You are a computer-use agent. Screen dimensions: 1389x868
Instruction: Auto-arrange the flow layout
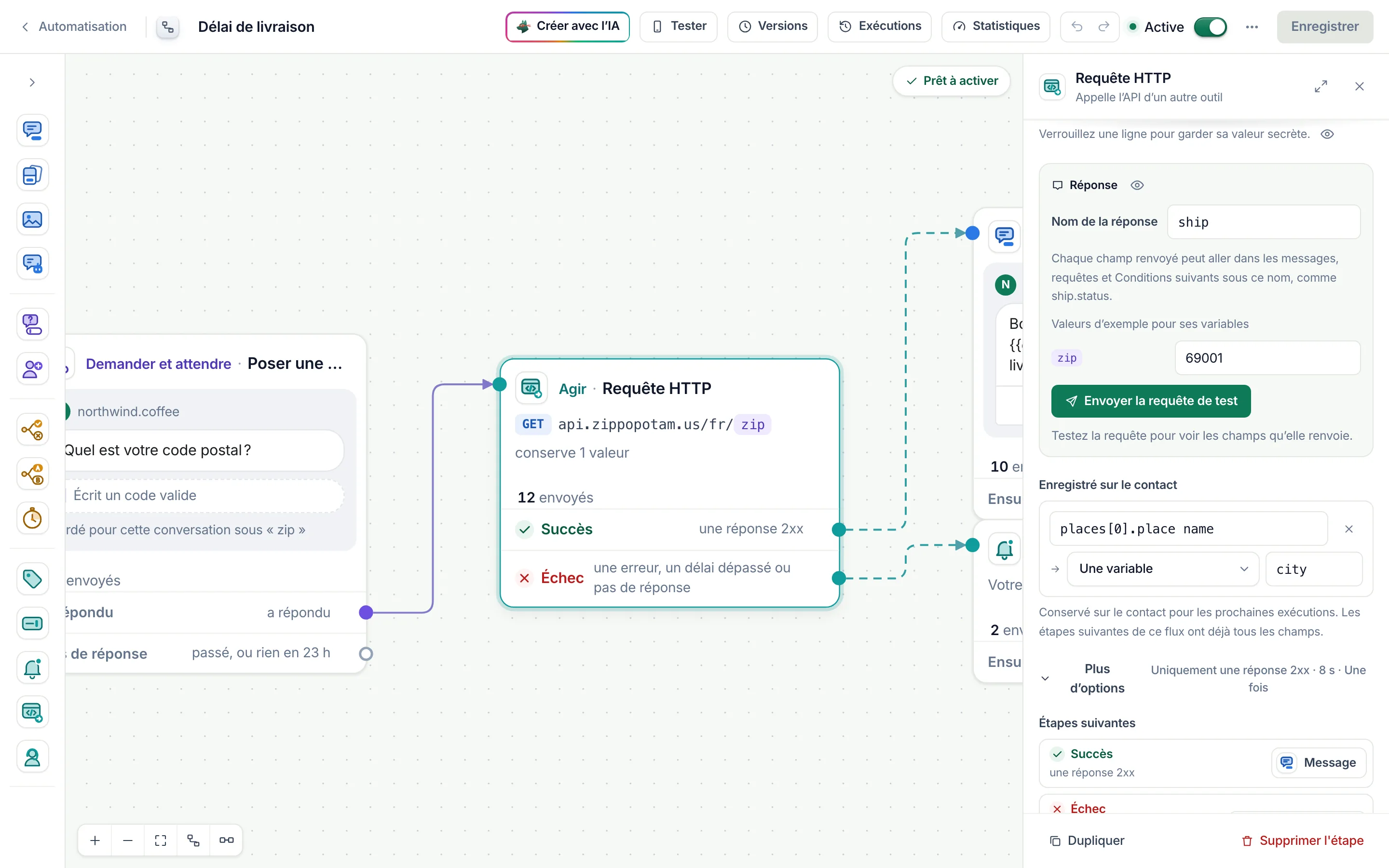[x=193, y=841]
